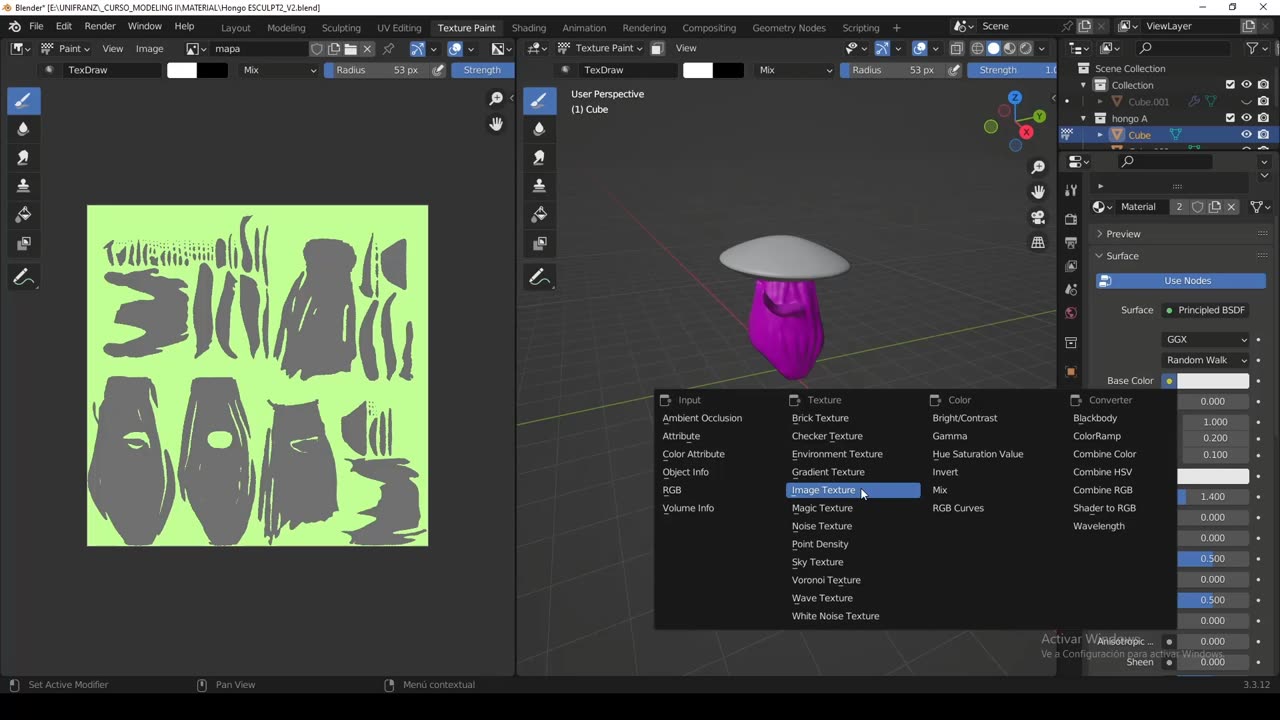The height and width of the screenshot is (720, 1280).
Task: Select the Annotate tool in image editor toolbar
Action: 23,278
